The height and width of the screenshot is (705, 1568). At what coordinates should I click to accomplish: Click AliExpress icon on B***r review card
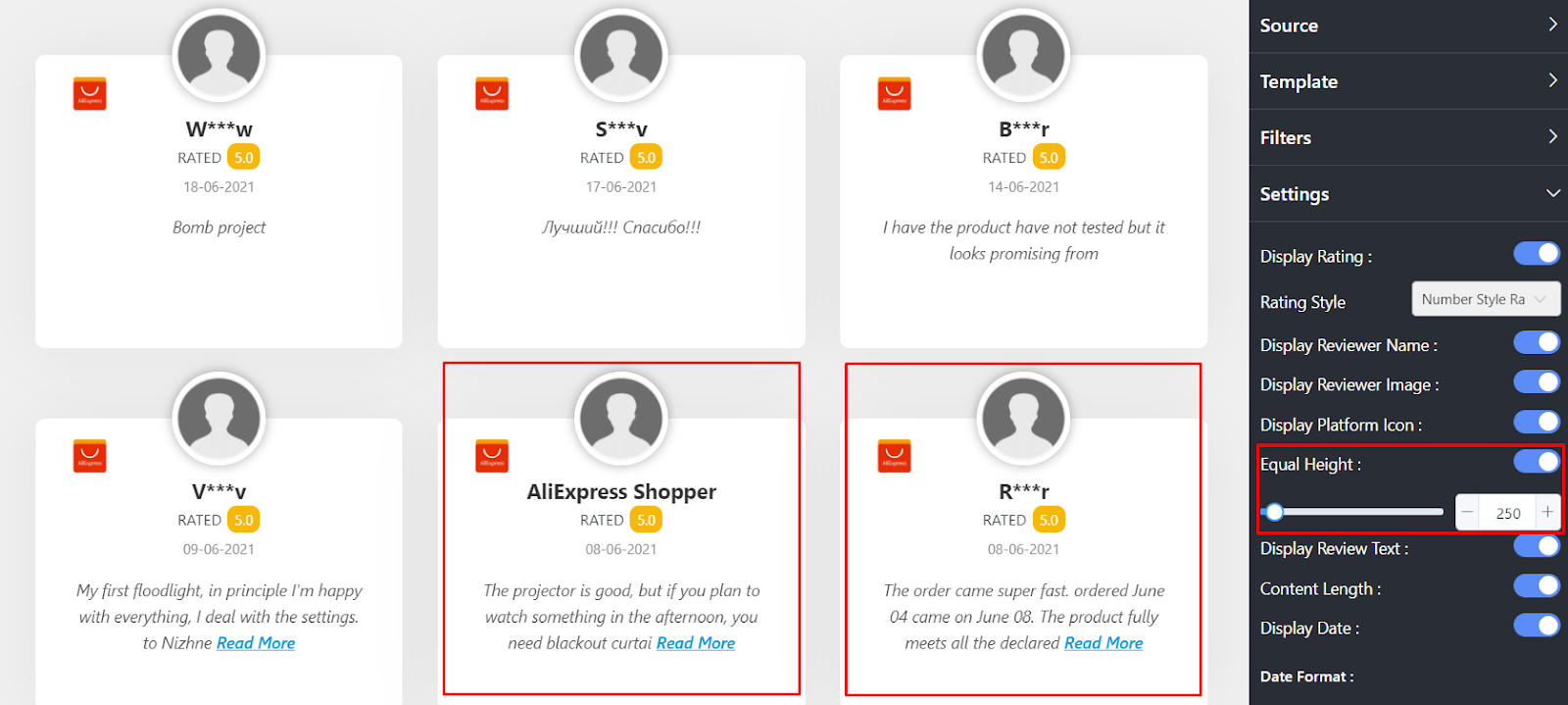coord(894,94)
